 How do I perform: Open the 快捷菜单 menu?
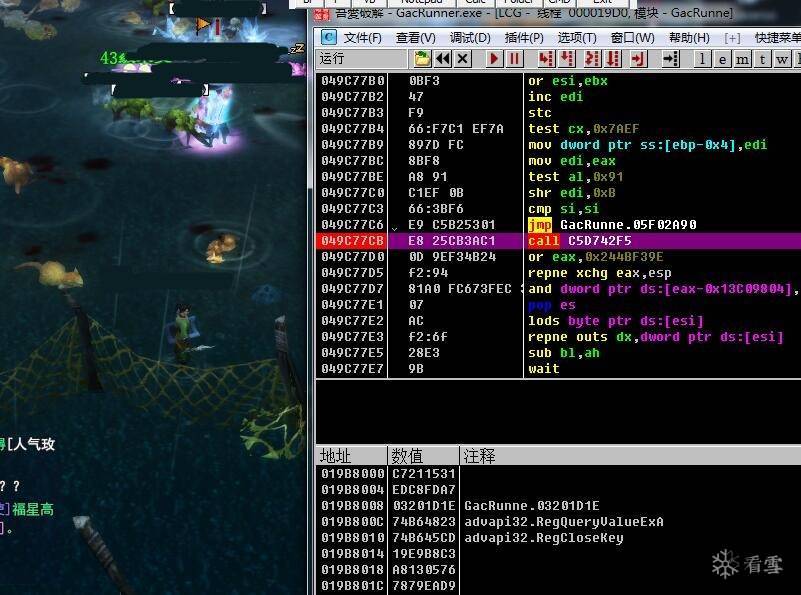coord(778,37)
